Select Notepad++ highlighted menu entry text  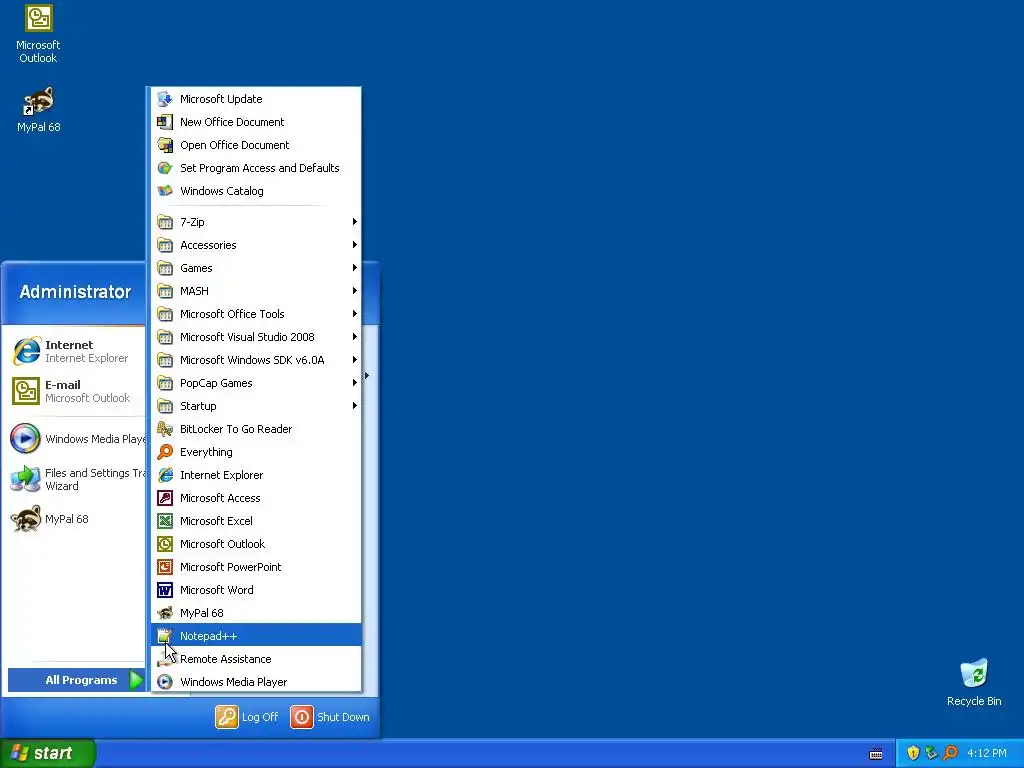208,636
